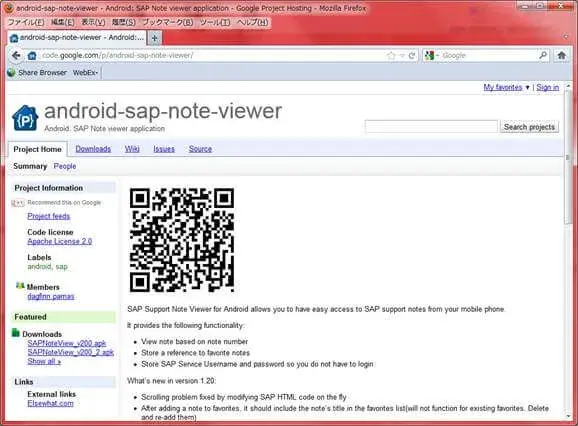The image size is (578, 426).
Task: Click the sap label link
Action: 62,266
